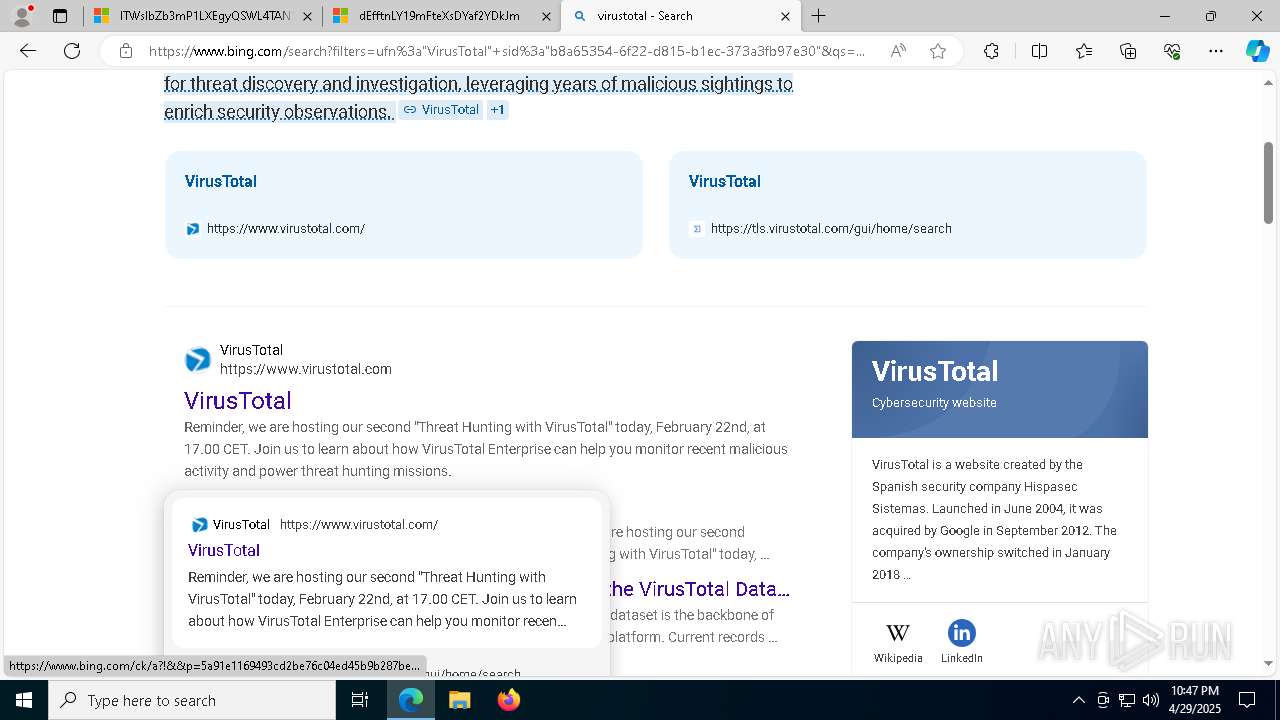Screen dimensions: 1280x720
Task: Open the browser profile avatar icon
Action: pos(22,16)
